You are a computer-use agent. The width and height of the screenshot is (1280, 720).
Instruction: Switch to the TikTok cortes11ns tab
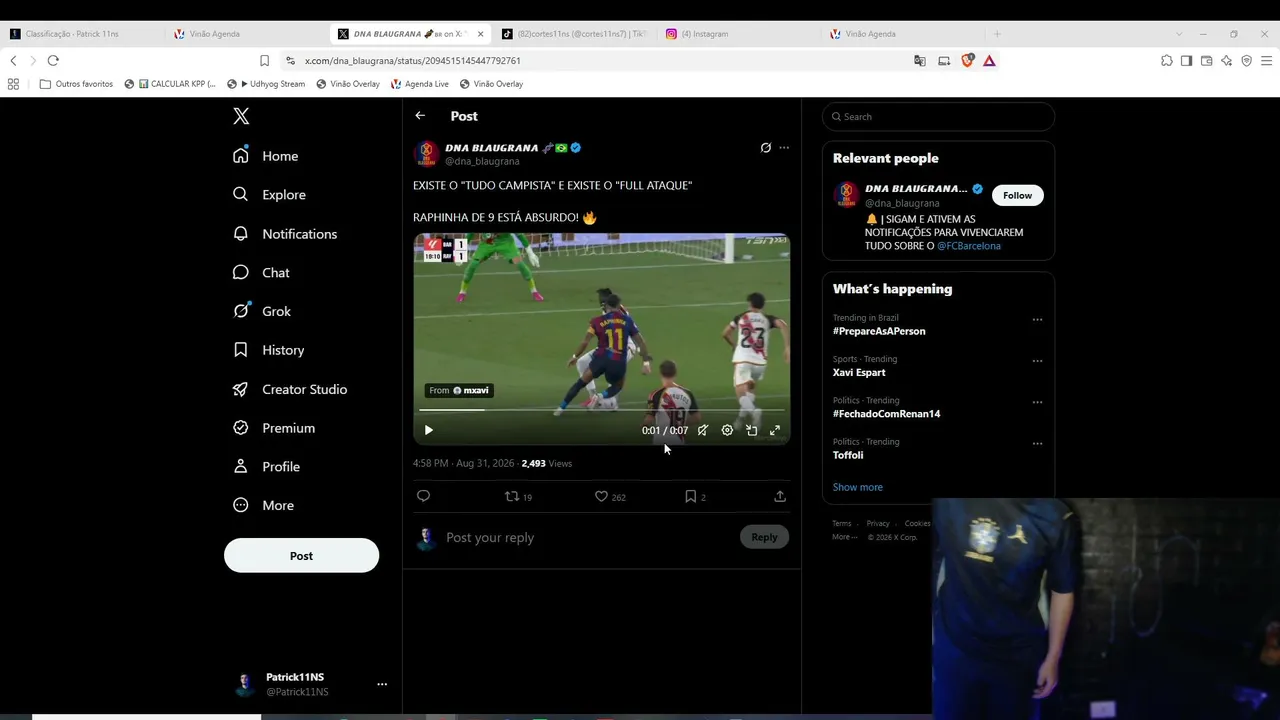pos(574,34)
